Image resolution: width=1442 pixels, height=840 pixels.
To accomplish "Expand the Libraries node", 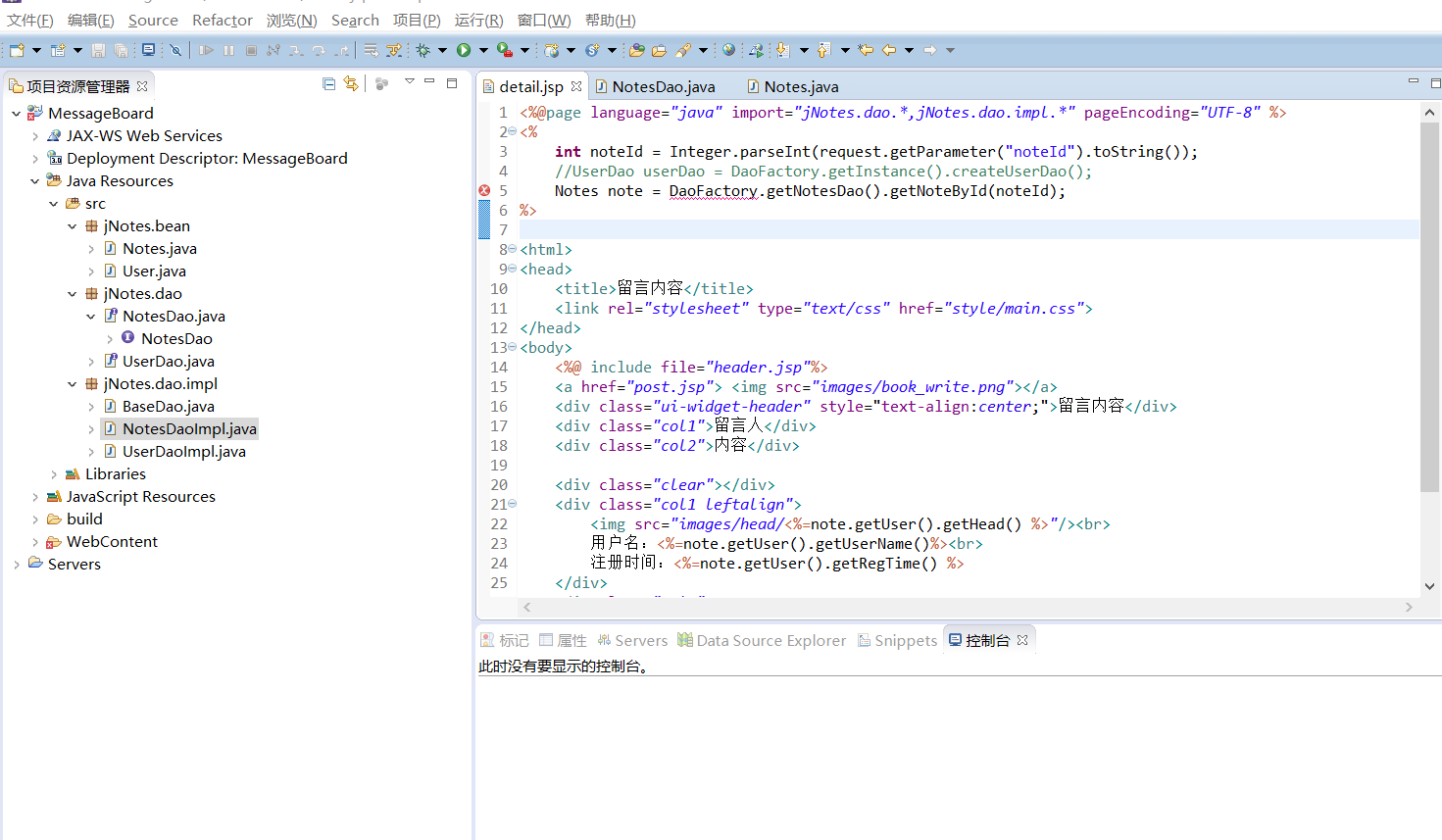I will (54, 474).
